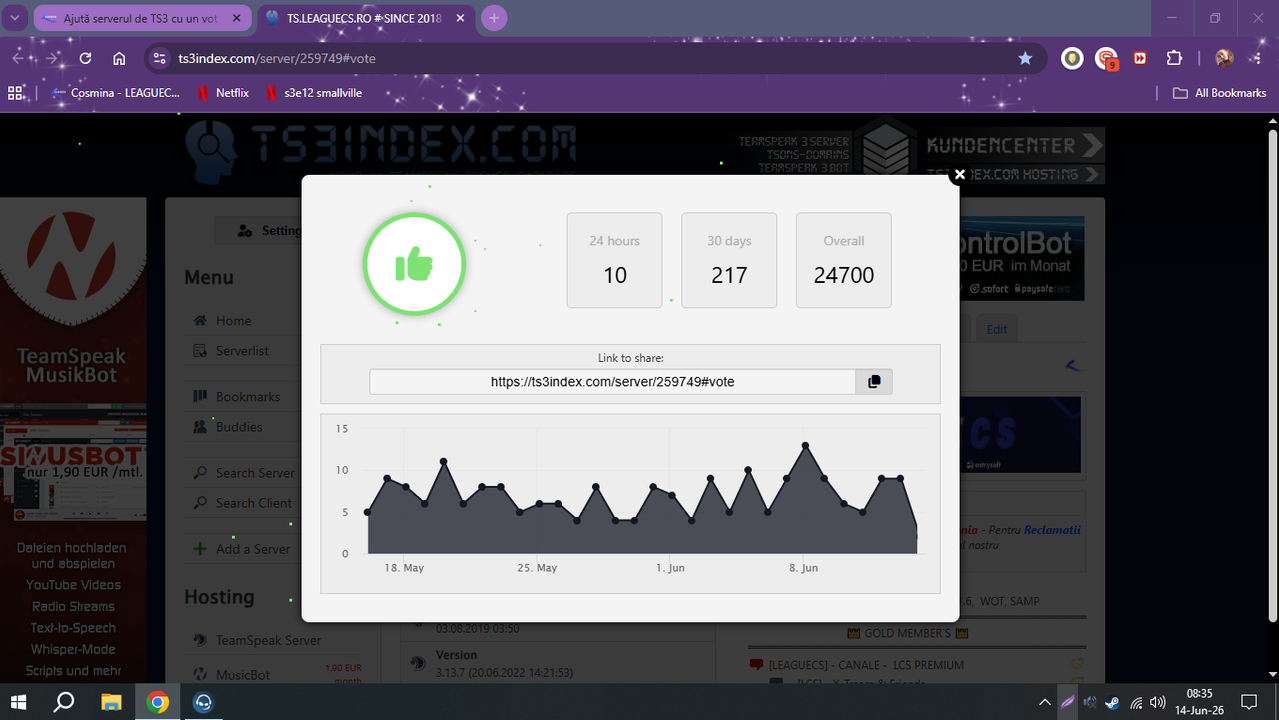The image size is (1279, 720).
Task: Select the share link URL field
Action: (x=612, y=381)
